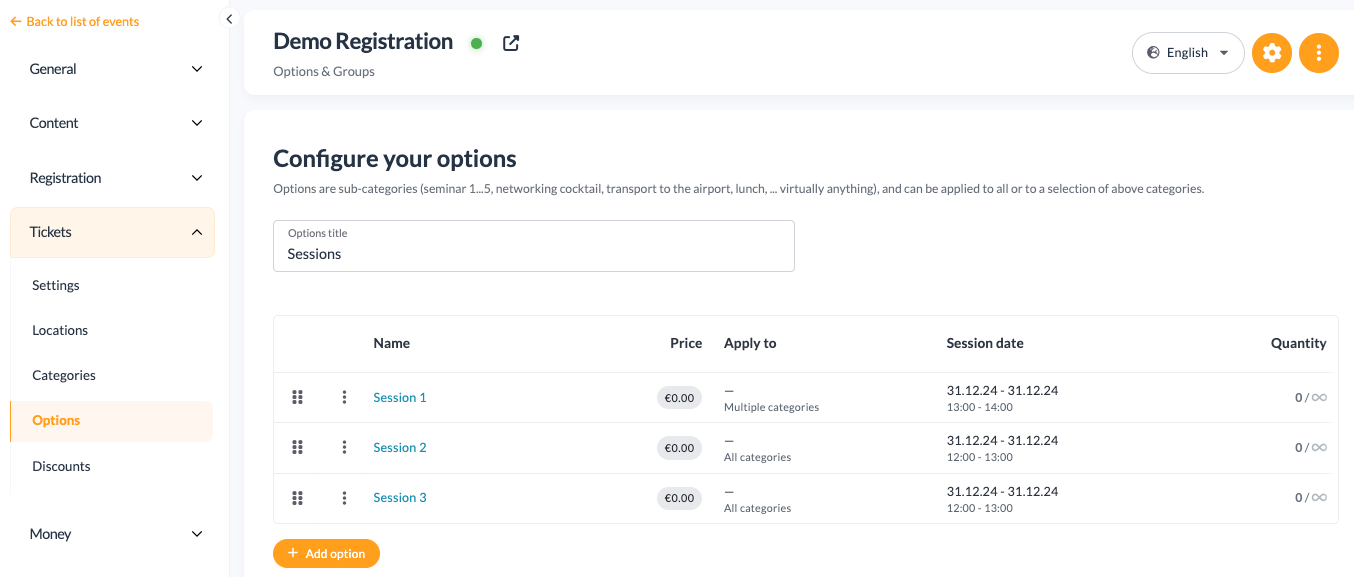Open the three-dot menu for Session 3
Viewport: 1354px width, 577px height.
tap(344, 498)
